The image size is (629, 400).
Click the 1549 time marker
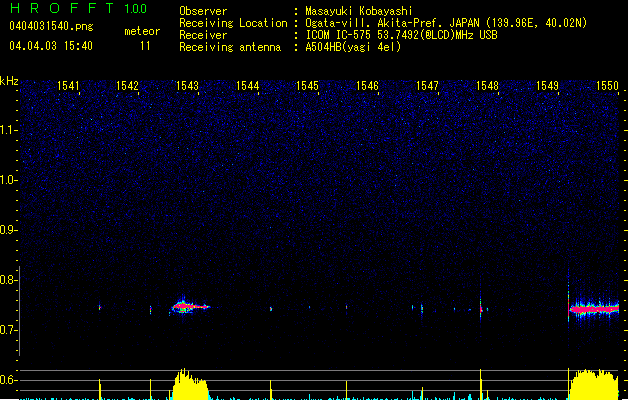[547, 86]
